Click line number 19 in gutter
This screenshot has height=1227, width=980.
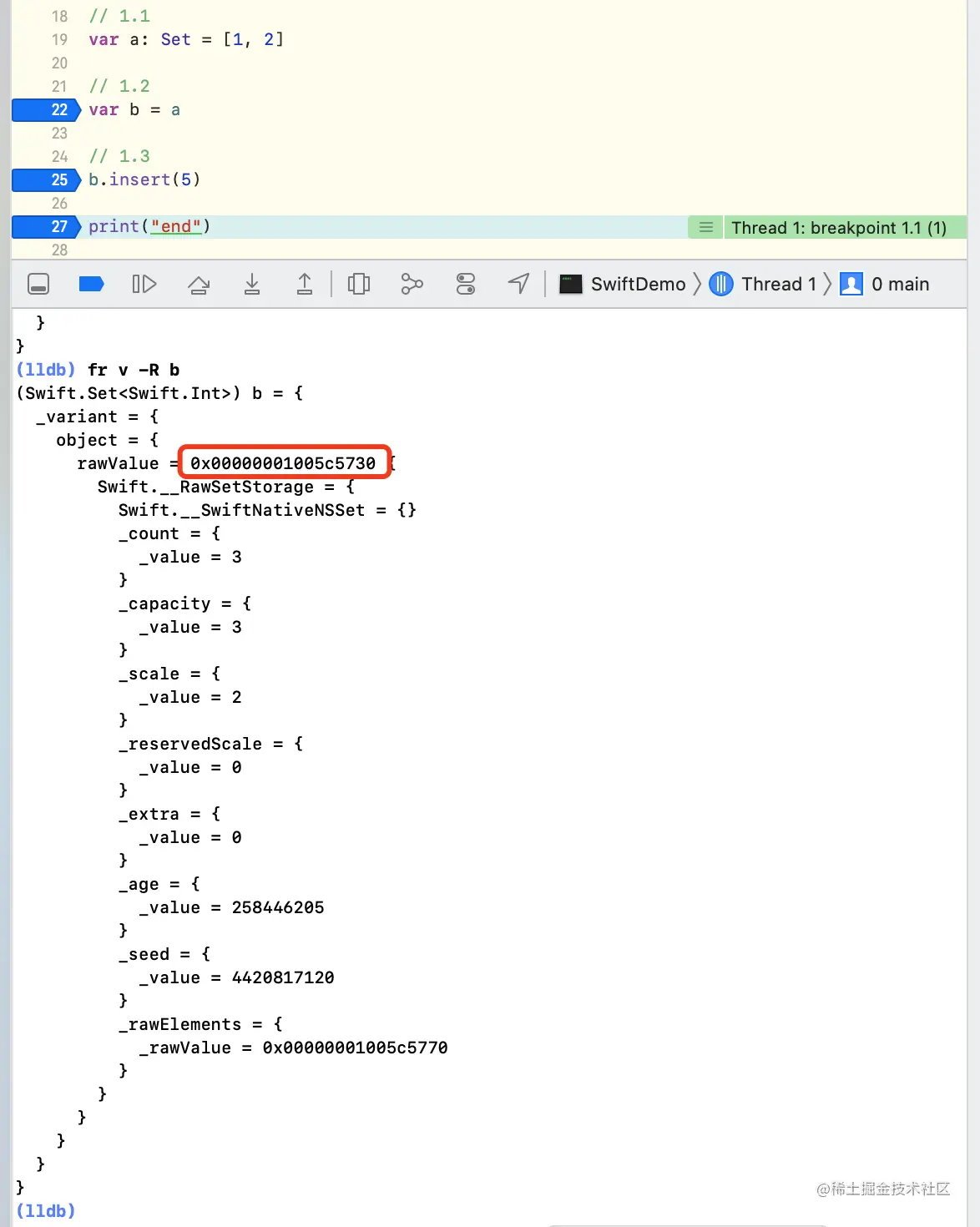click(59, 40)
